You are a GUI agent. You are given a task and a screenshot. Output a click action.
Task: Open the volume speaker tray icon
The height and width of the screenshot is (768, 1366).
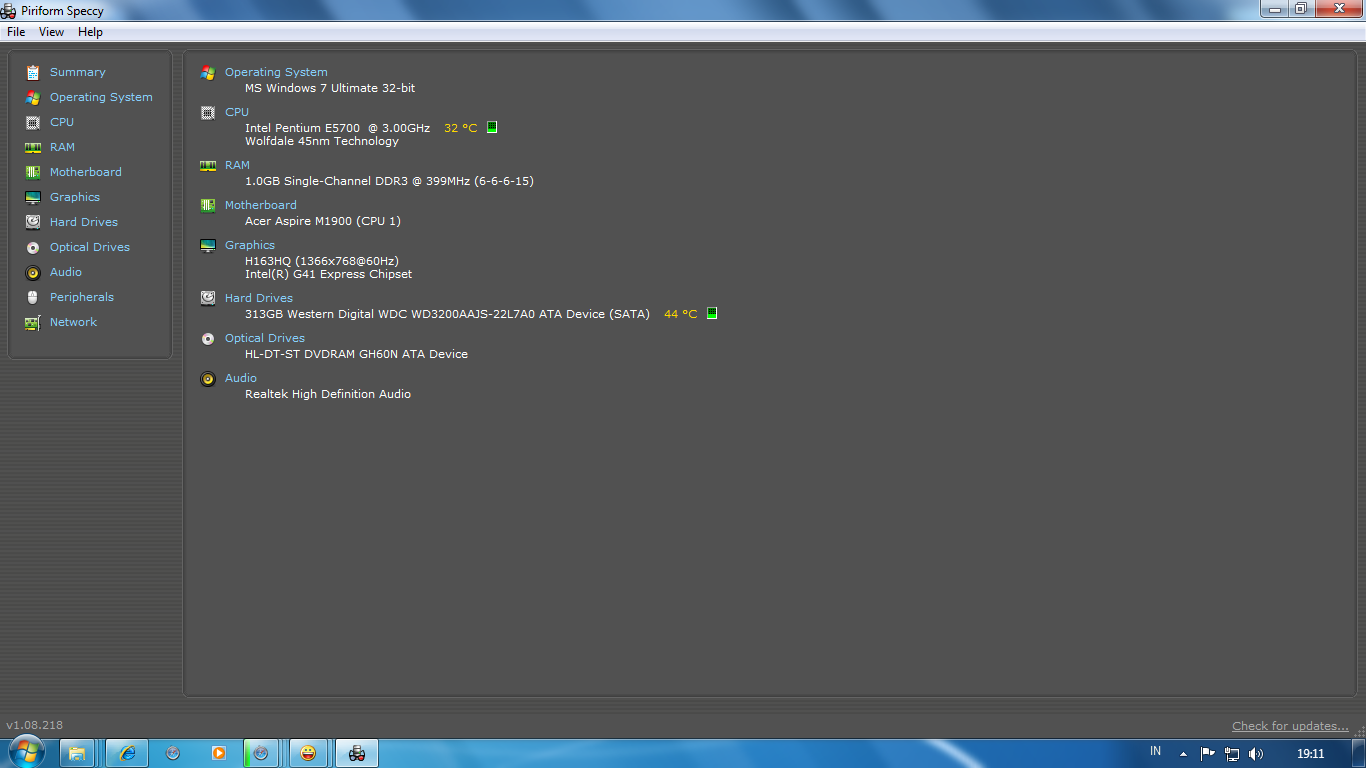click(x=1256, y=754)
